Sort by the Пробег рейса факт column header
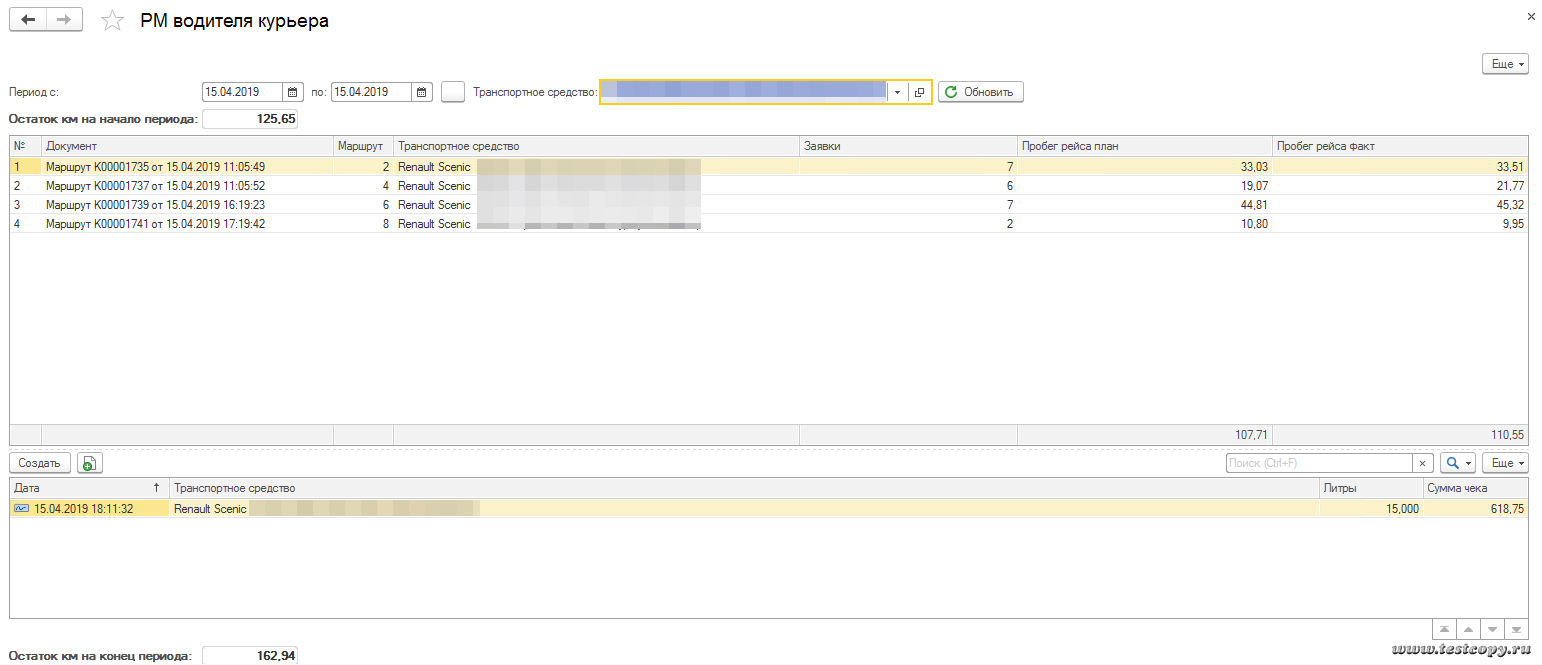 tap(1399, 146)
